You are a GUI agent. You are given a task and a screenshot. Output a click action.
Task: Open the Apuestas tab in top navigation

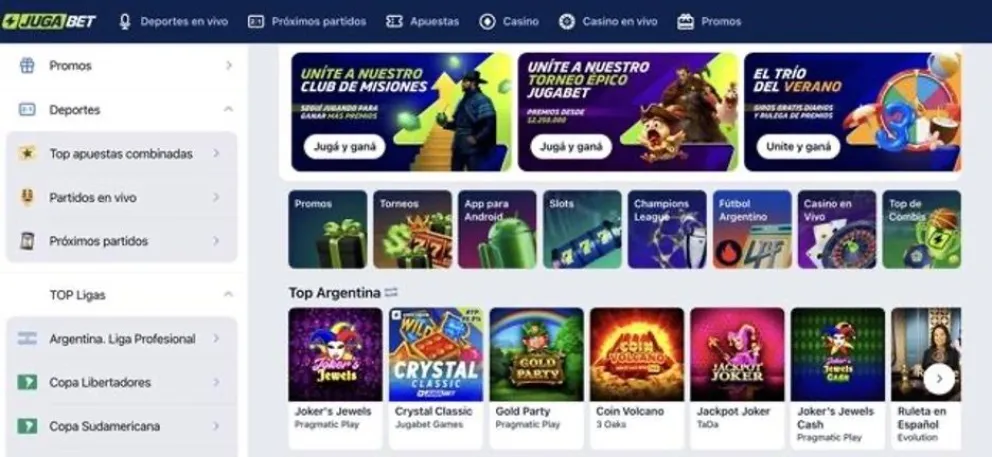tap(423, 22)
